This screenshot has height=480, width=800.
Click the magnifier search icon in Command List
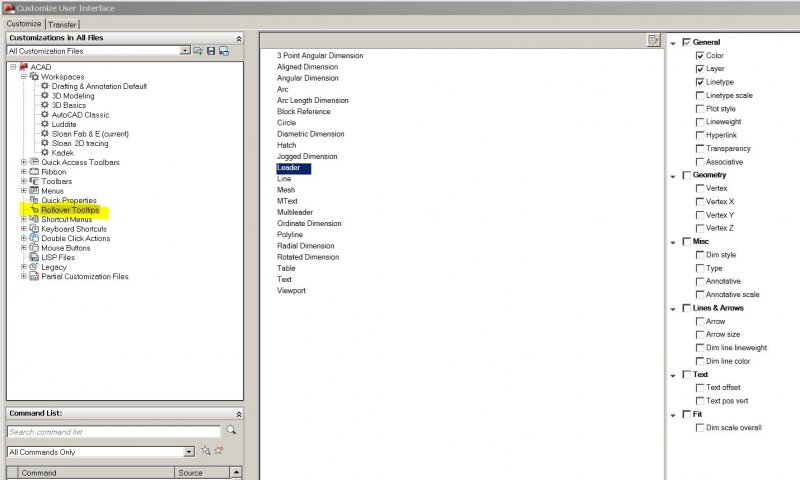click(x=231, y=430)
